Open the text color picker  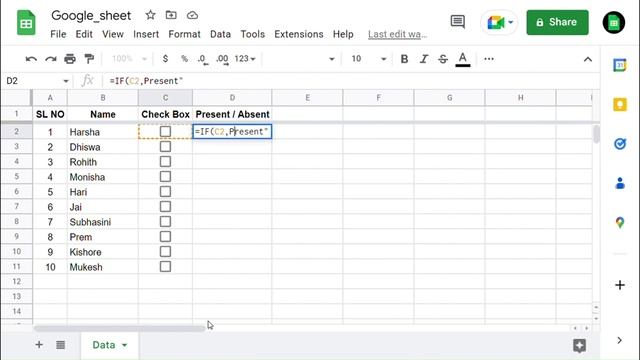462,60
